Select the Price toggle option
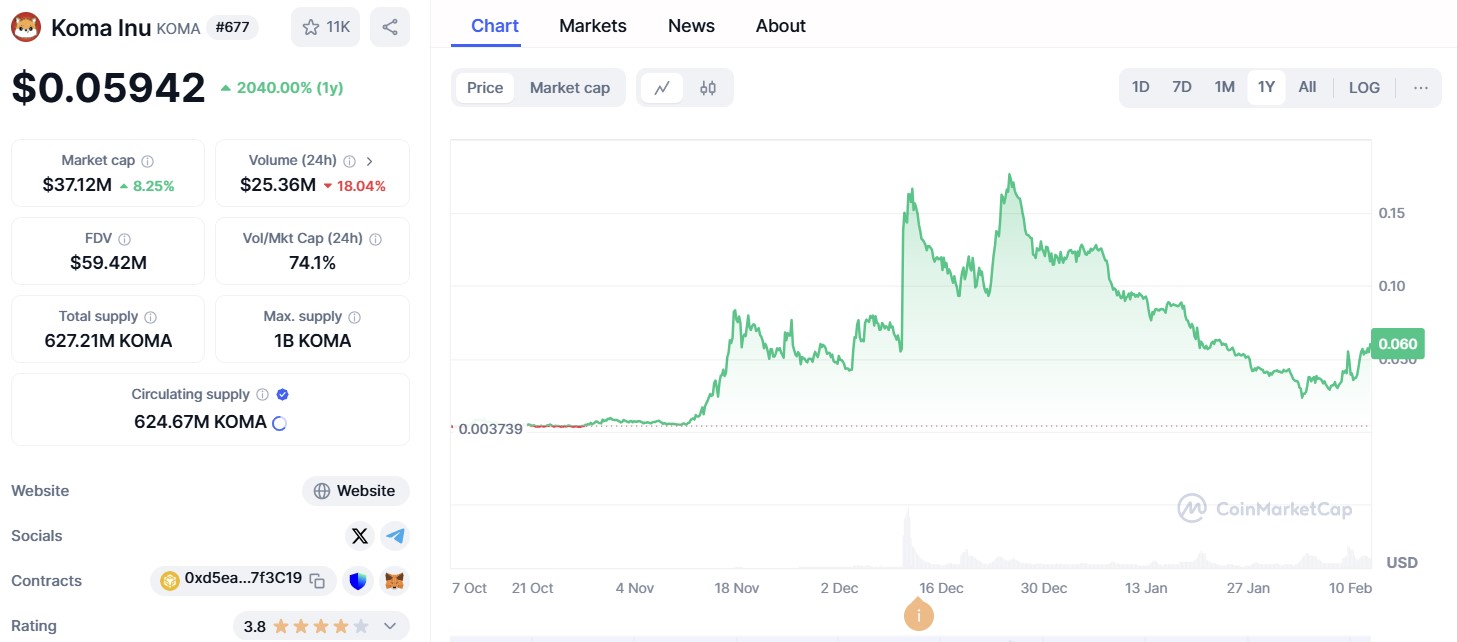 click(x=485, y=88)
